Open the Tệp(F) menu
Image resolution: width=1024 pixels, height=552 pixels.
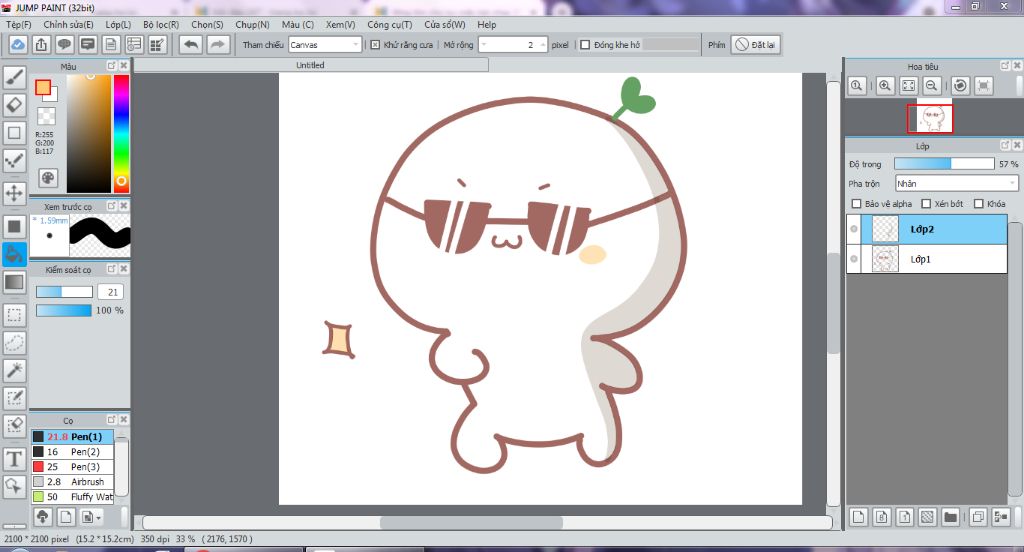pos(19,25)
